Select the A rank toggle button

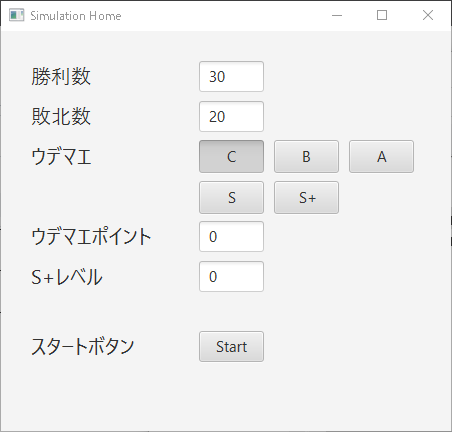click(381, 156)
